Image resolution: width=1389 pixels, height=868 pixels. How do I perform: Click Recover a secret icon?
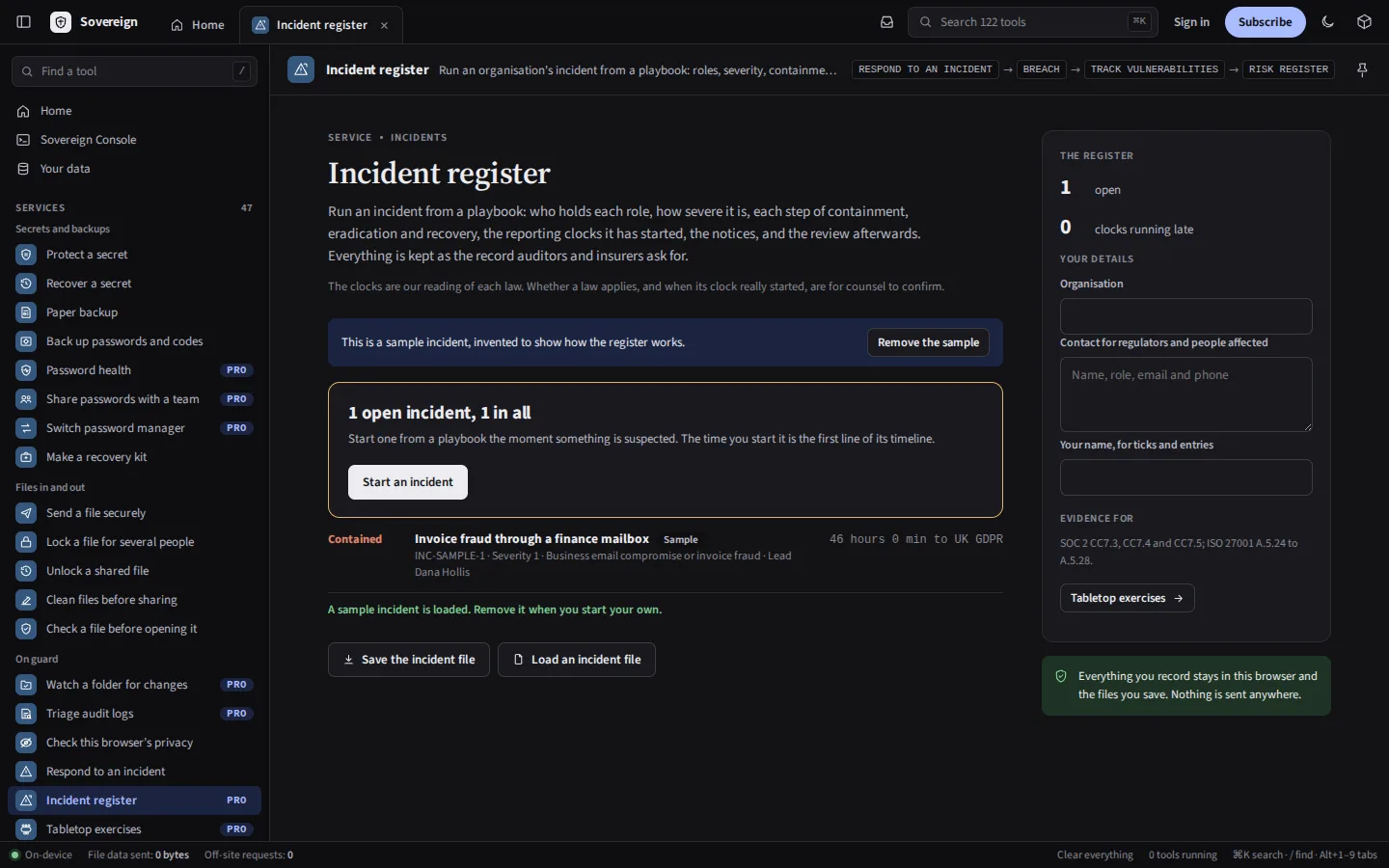26,284
